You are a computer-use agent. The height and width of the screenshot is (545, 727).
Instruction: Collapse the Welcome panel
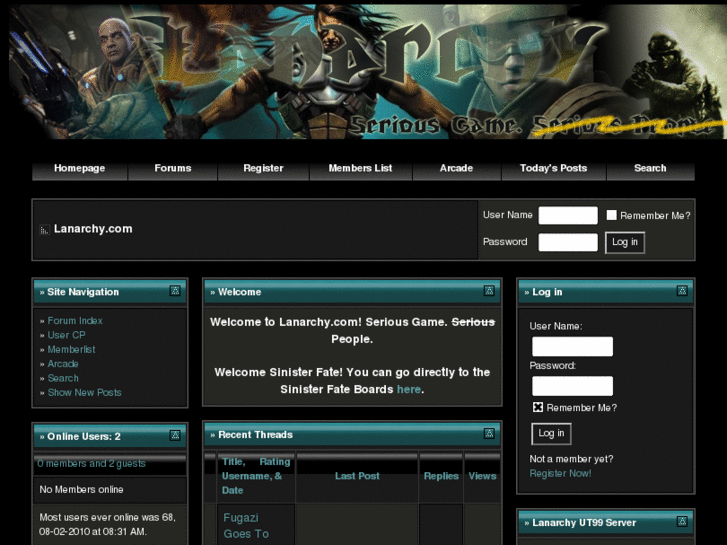coord(489,291)
